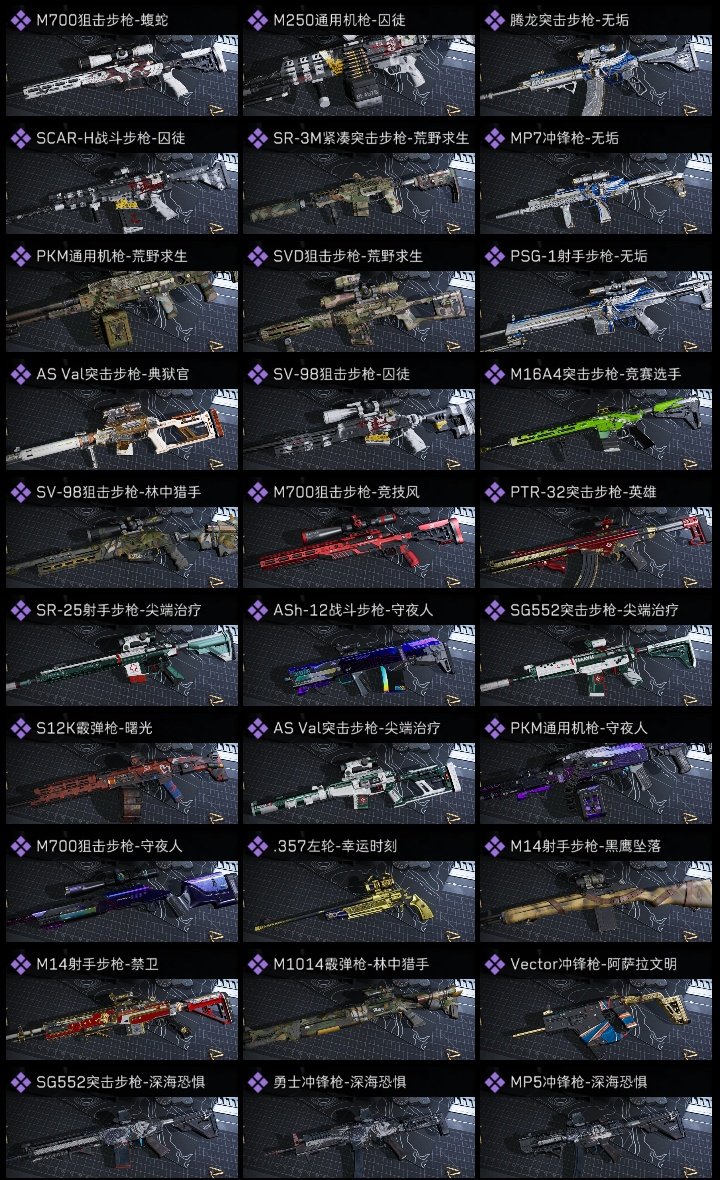Click the SR-3M紧凑突击步枪-荒野求生 title label
Image resolution: width=720 pixels, height=1180 pixels.
[x=371, y=138]
